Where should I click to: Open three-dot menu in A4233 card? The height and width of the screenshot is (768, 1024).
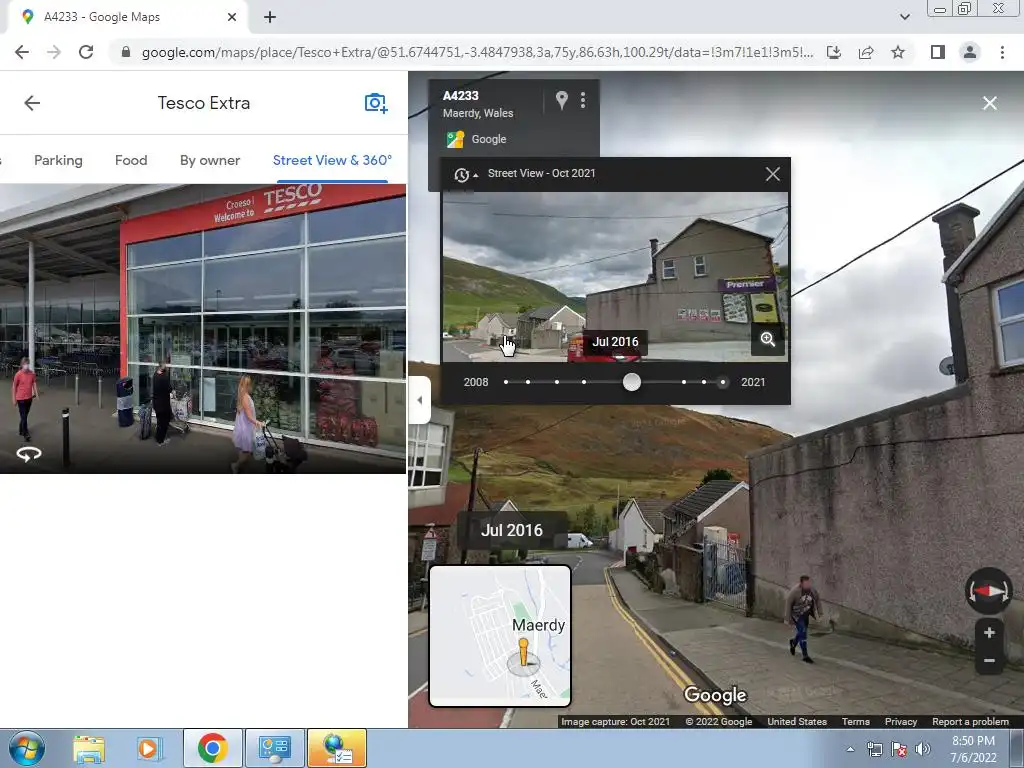click(x=583, y=100)
